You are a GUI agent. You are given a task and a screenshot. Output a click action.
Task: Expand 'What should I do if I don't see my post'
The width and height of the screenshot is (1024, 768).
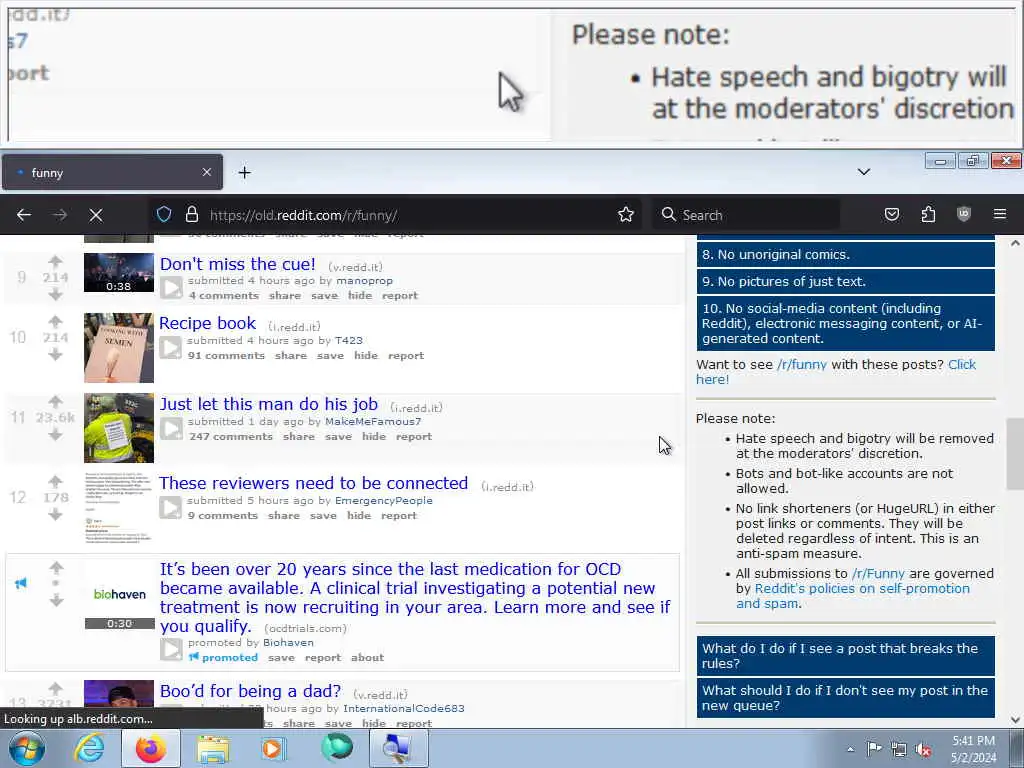coord(846,697)
